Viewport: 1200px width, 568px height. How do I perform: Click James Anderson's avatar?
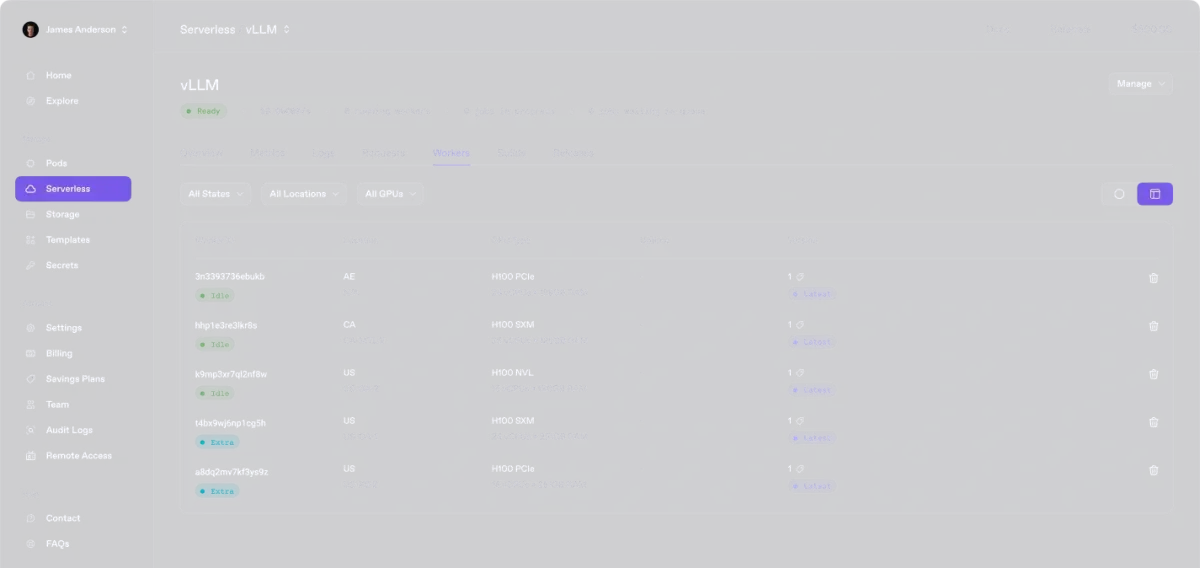(x=30, y=30)
